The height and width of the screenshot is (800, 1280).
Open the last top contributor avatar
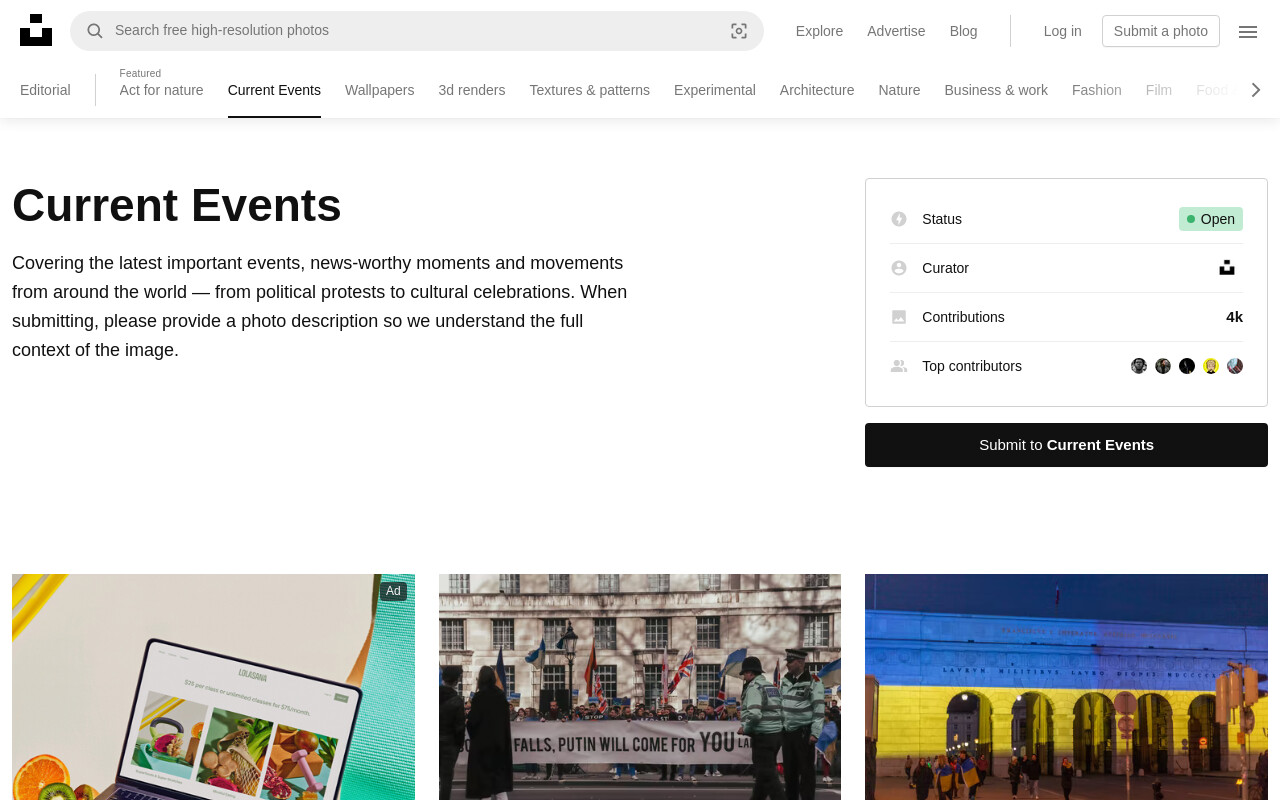(x=1235, y=366)
